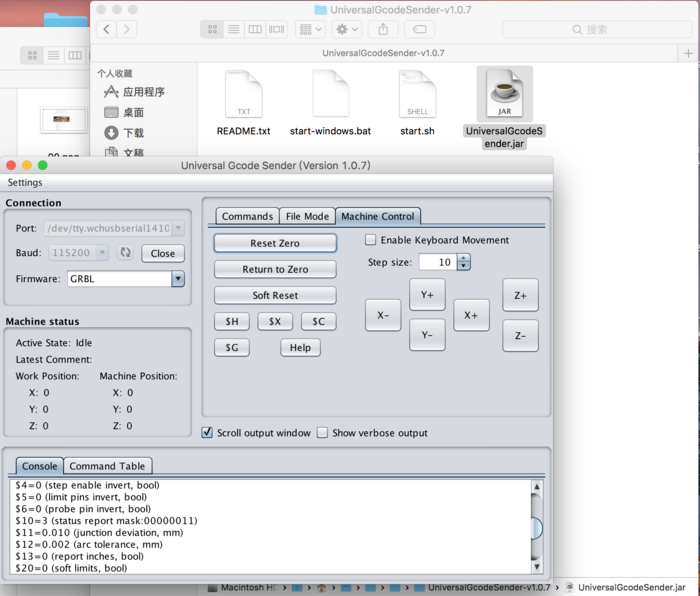Switch Finder to list view
This screenshot has width=700, height=596.
[x=233, y=29]
